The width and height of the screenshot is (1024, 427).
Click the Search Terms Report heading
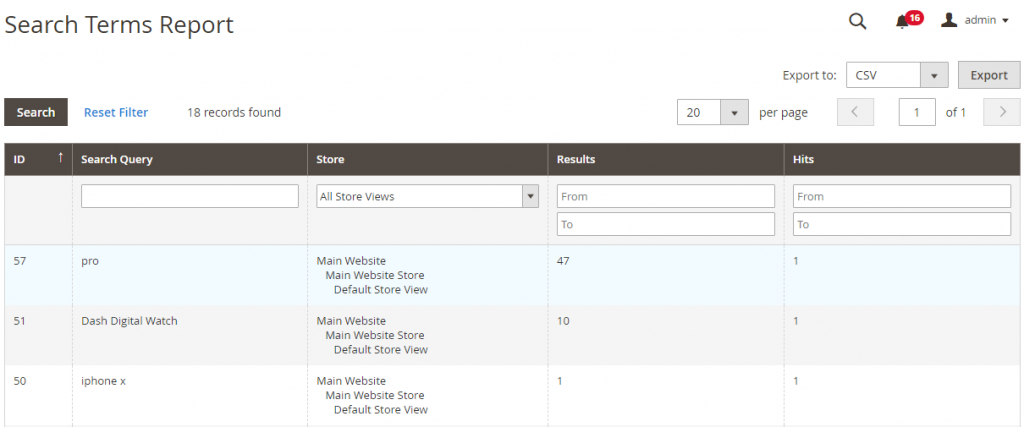pyautogui.click(x=119, y=25)
